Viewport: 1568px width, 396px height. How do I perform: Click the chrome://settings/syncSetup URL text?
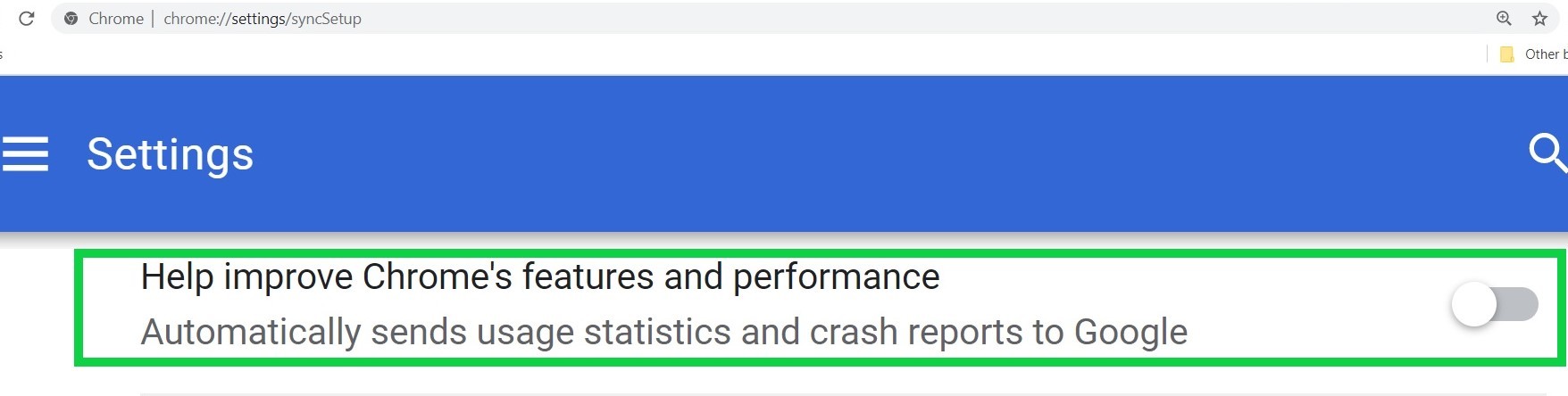263,19
